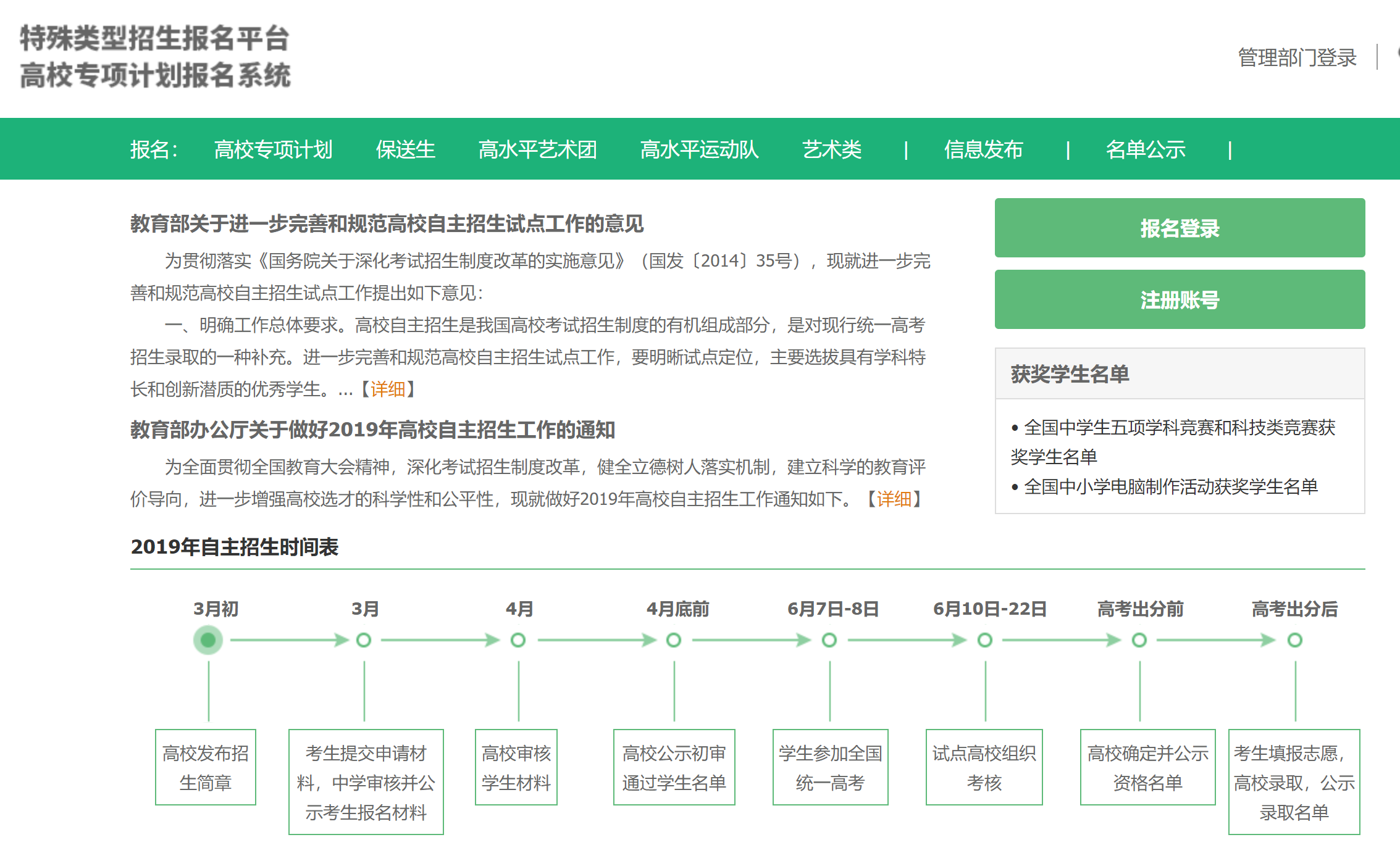Screen dimensions: 1400x853
Task: Open the 信息发布 navigation section
Action: 983,149
